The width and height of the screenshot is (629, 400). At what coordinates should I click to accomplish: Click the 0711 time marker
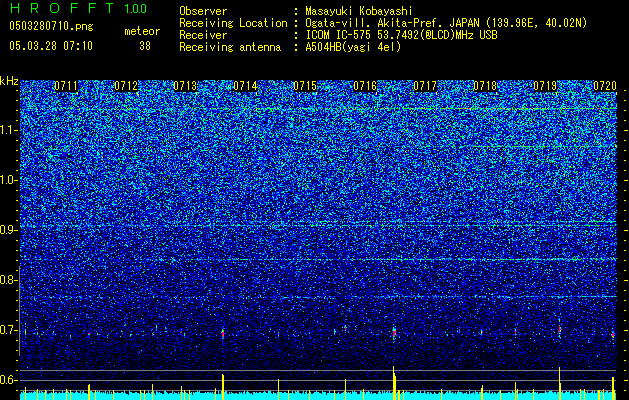66,86
